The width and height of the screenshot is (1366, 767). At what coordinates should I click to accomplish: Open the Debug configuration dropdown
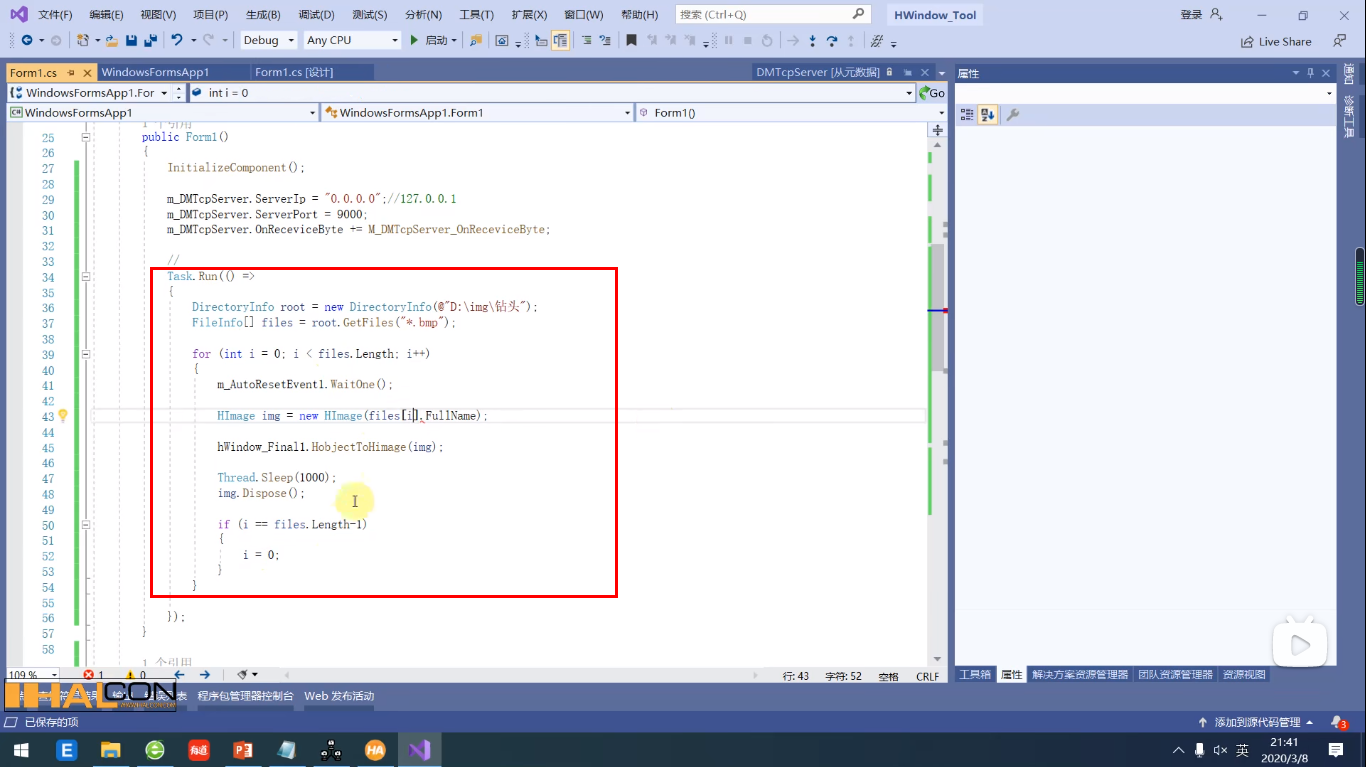[x=266, y=40]
